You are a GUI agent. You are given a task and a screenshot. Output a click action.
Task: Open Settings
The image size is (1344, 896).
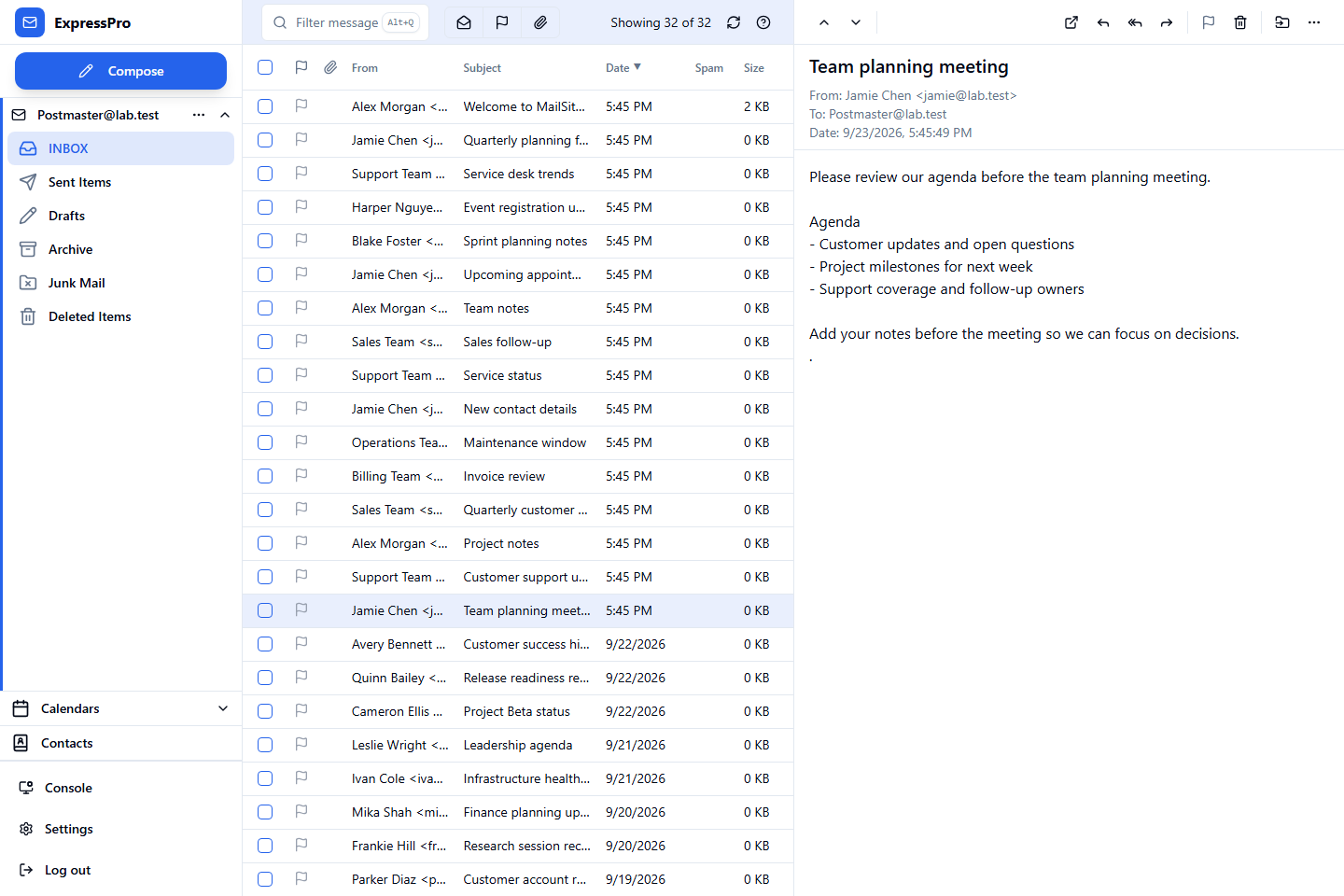point(120,829)
